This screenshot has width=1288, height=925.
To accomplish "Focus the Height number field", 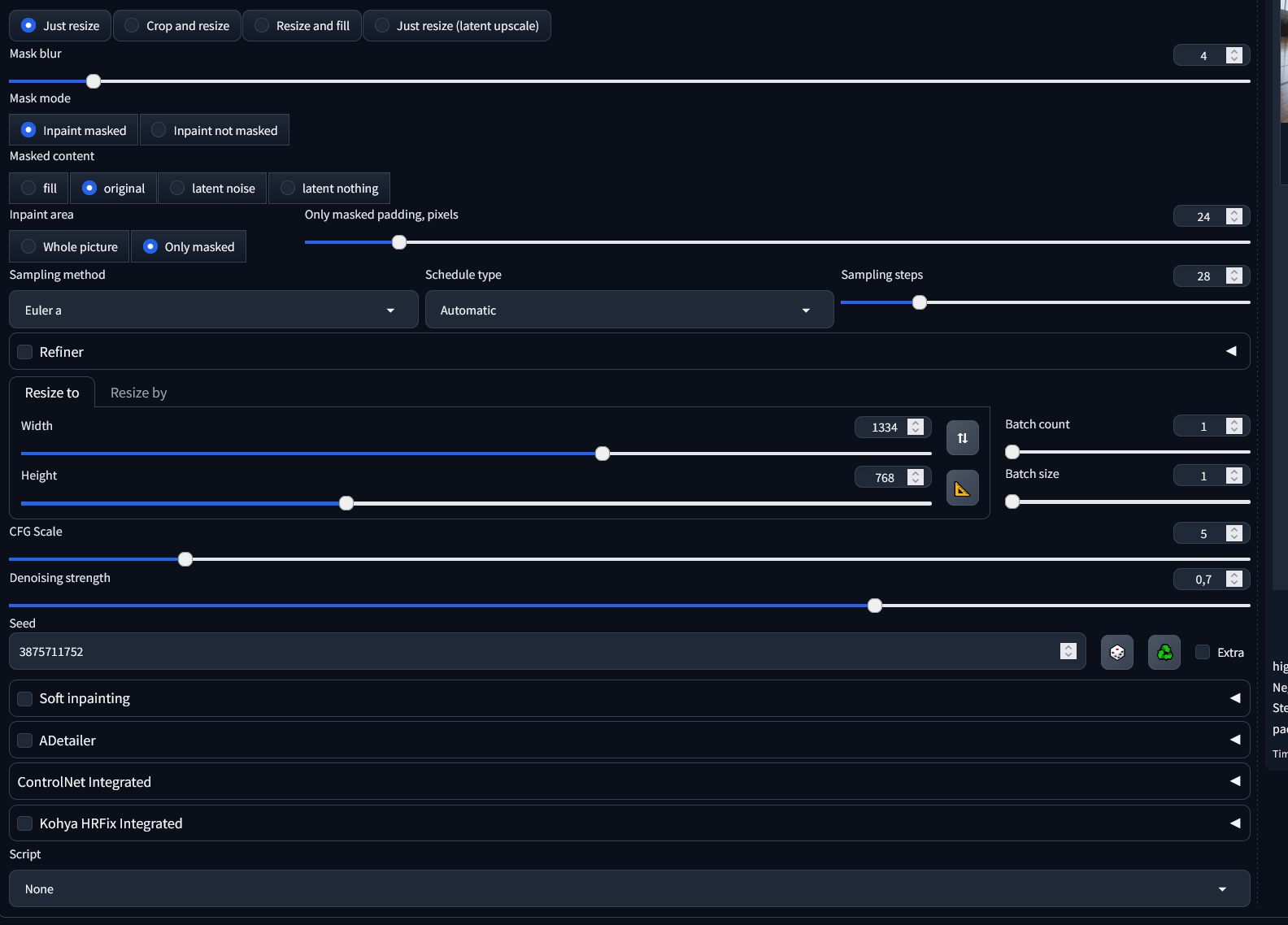I will [x=893, y=478].
